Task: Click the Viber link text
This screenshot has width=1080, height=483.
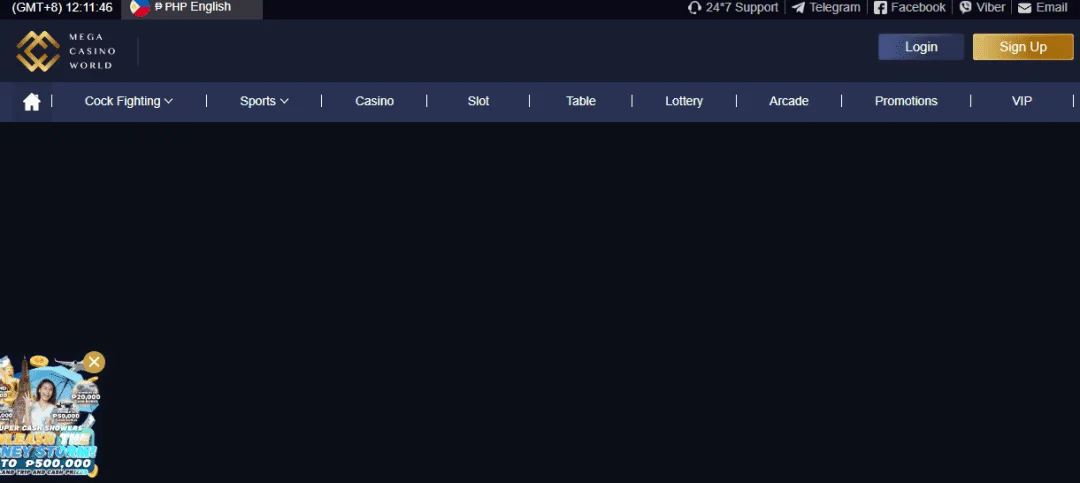Action: coord(990,8)
